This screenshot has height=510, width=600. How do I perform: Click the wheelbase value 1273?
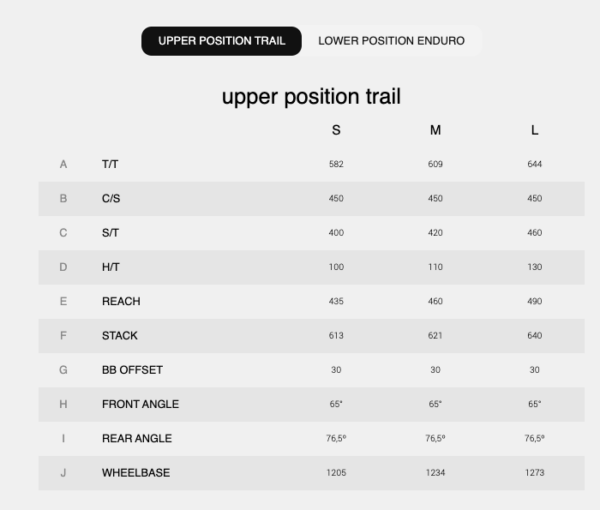click(535, 473)
